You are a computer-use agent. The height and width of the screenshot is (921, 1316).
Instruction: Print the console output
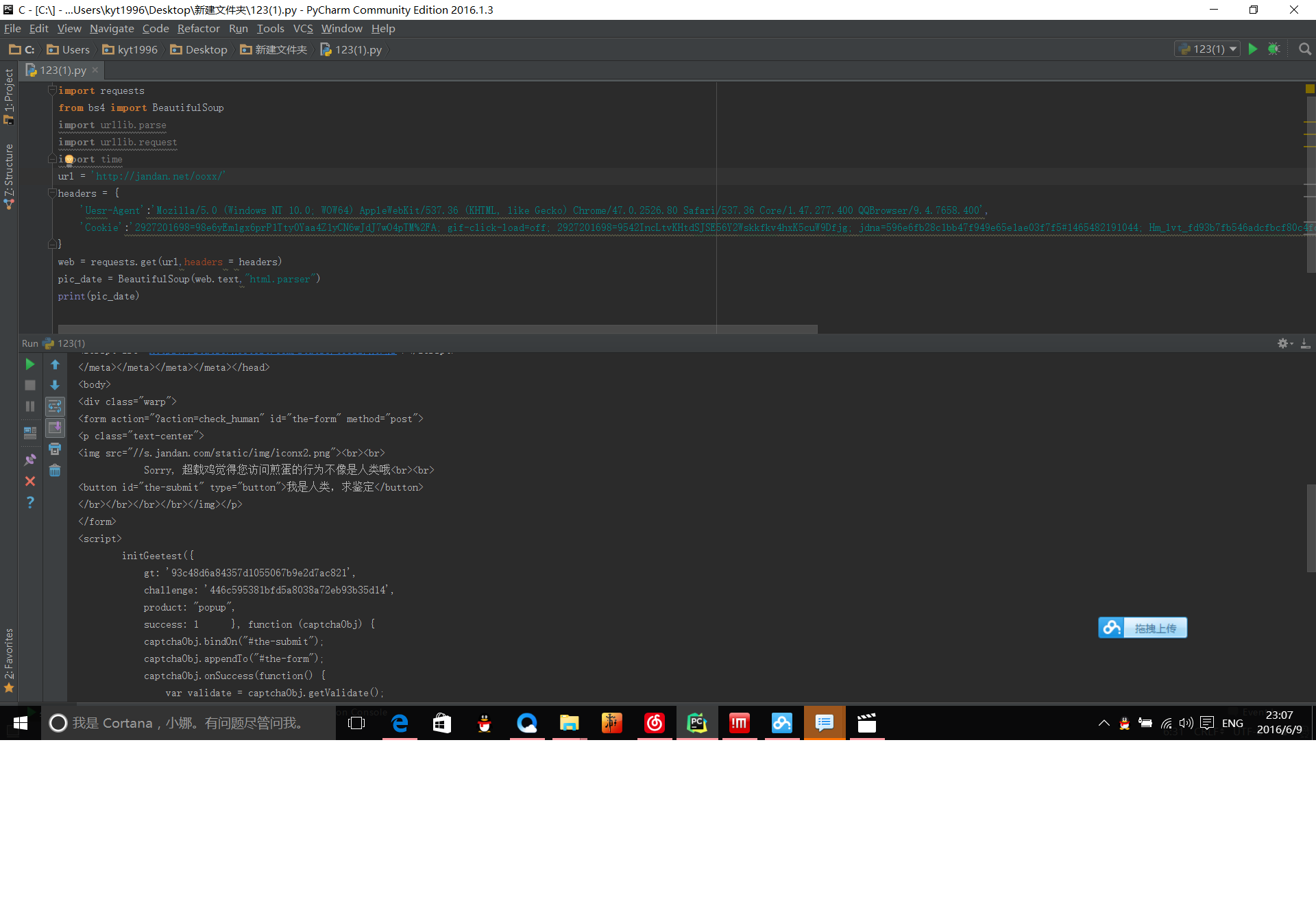55,449
